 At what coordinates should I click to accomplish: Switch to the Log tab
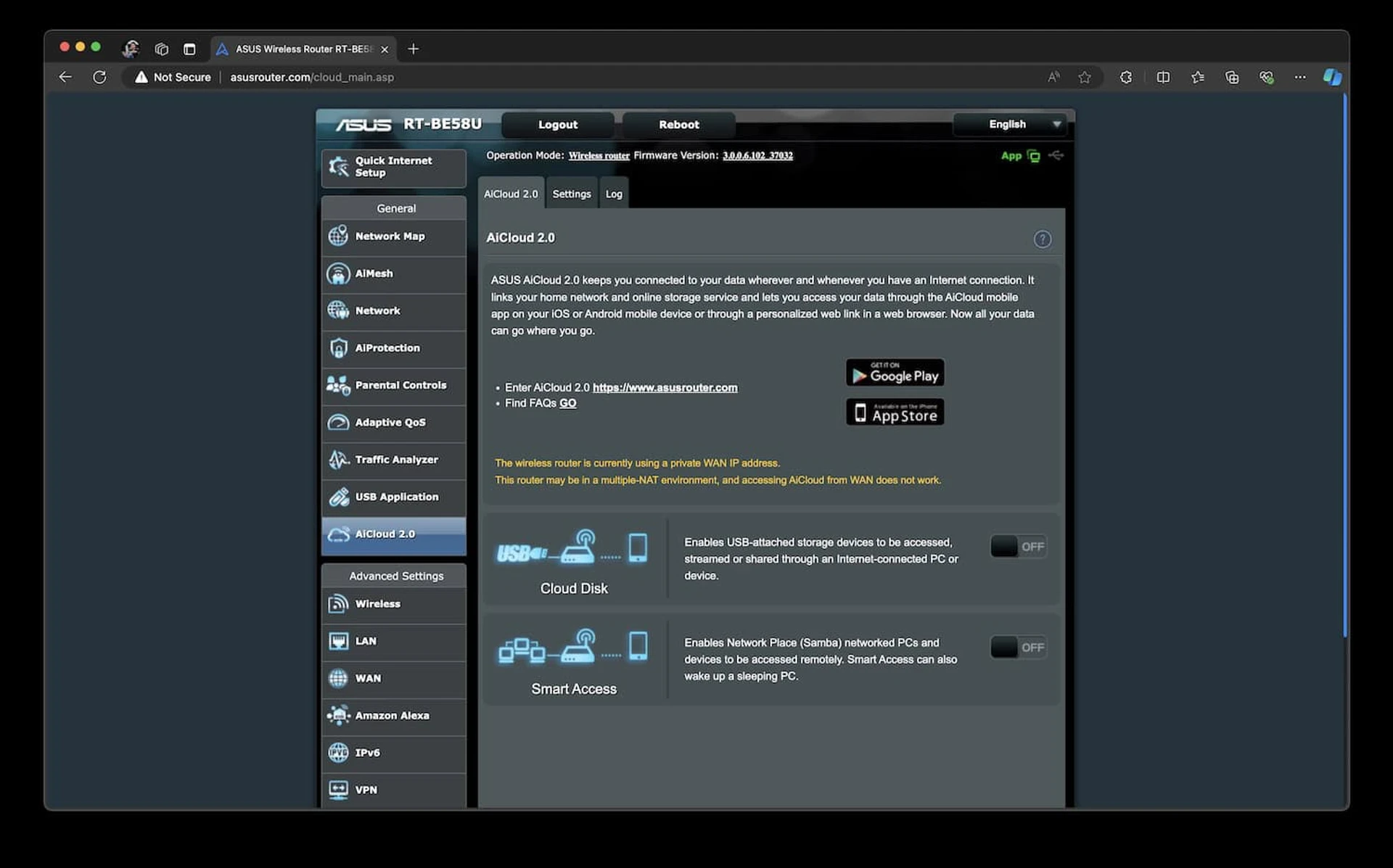click(x=614, y=194)
